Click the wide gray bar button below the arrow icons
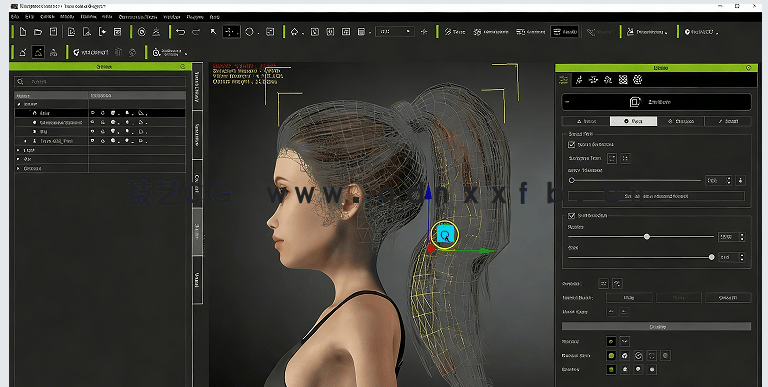768x387 pixels. (x=656, y=326)
